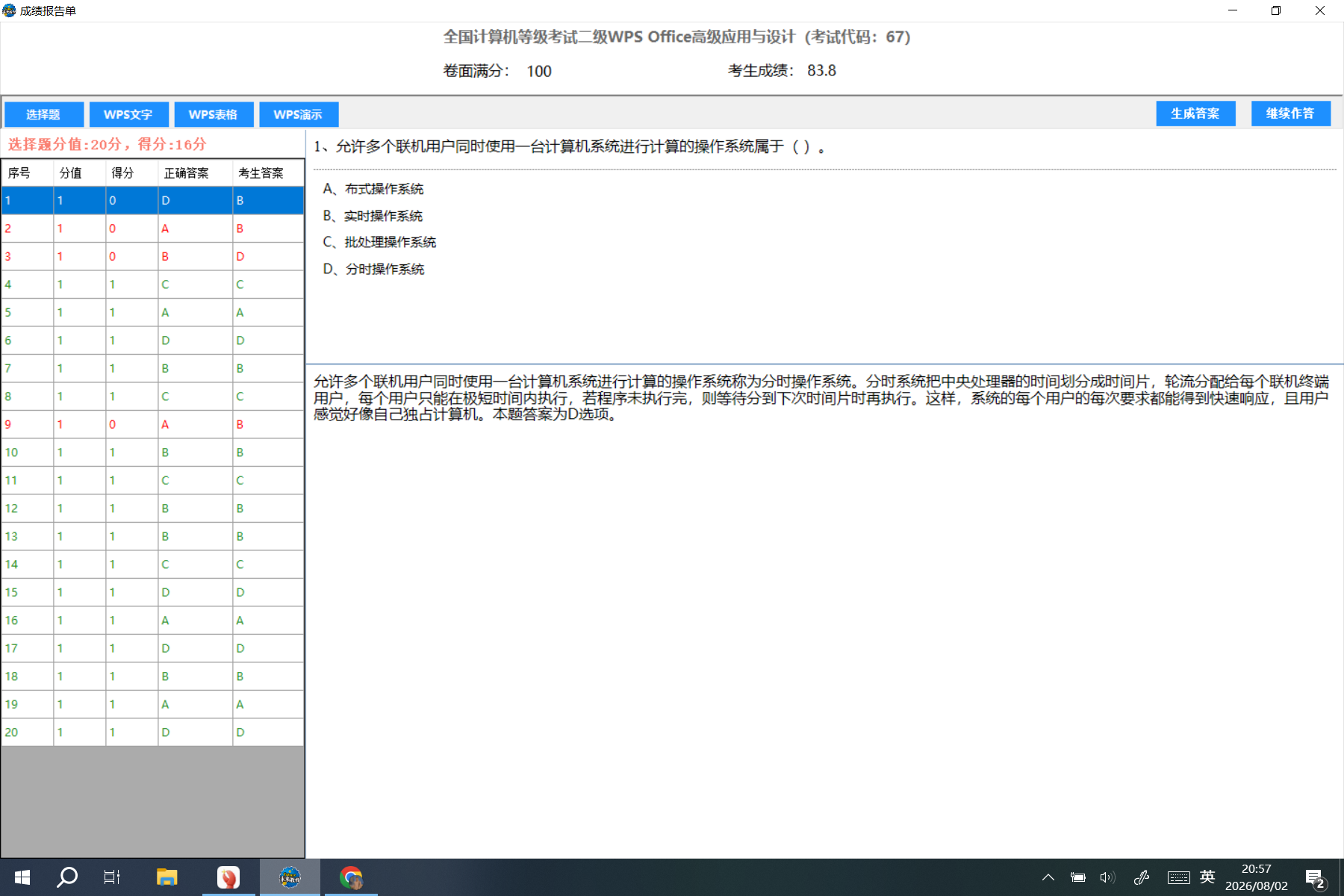Viewport: 1344px width, 896px height.
Task: Click the app icon in title bar
Action: [9, 10]
